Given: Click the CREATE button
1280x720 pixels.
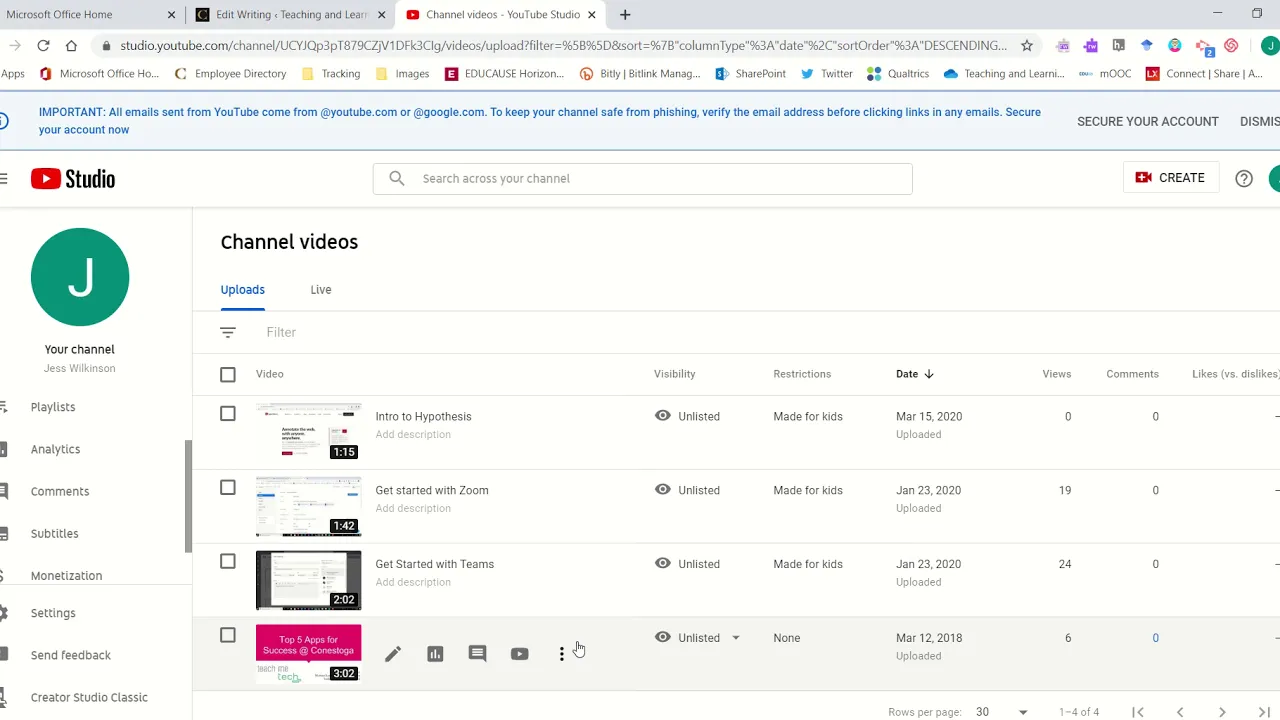Looking at the screenshot, I should [x=1170, y=178].
